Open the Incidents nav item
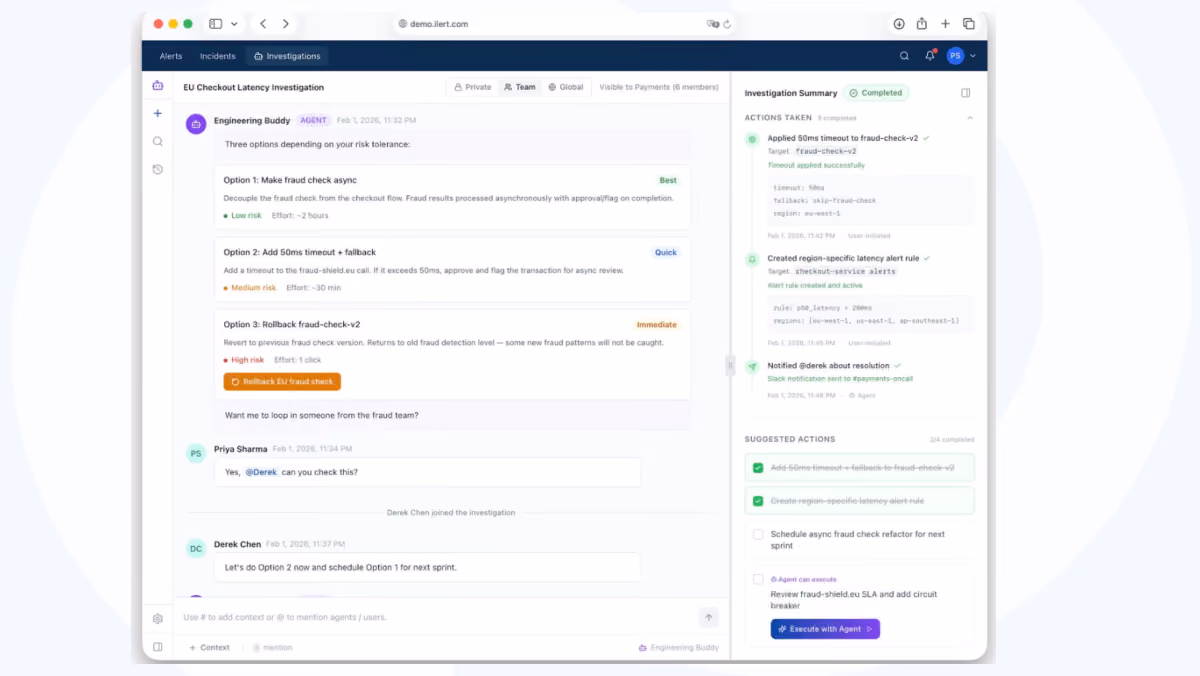Screen dimensions: 1200x676 pyautogui.click(x=218, y=56)
